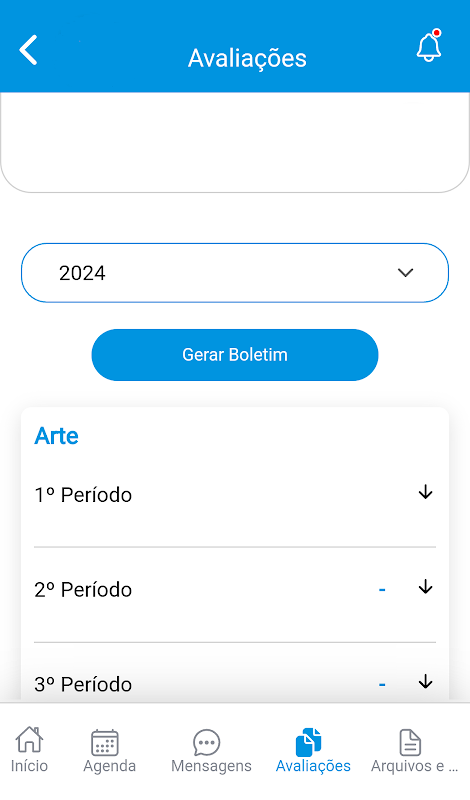Select the Arte subject heading
This screenshot has height=800, width=470.
click(x=57, y=436)
